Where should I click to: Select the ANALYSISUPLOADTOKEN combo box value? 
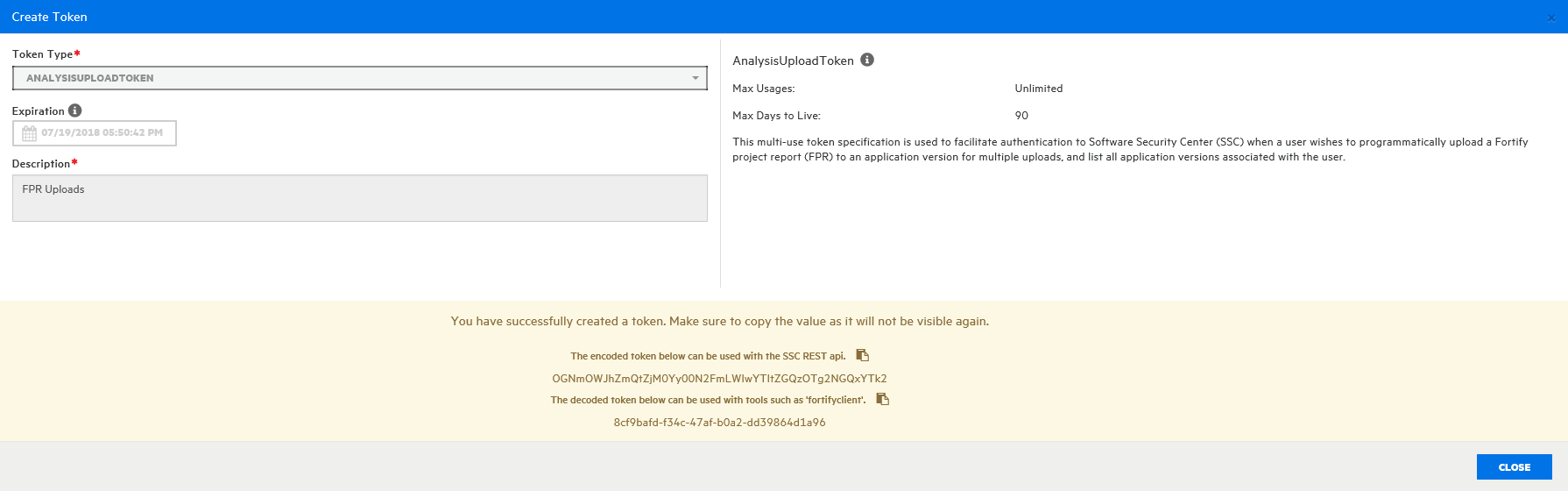point(350,78)
